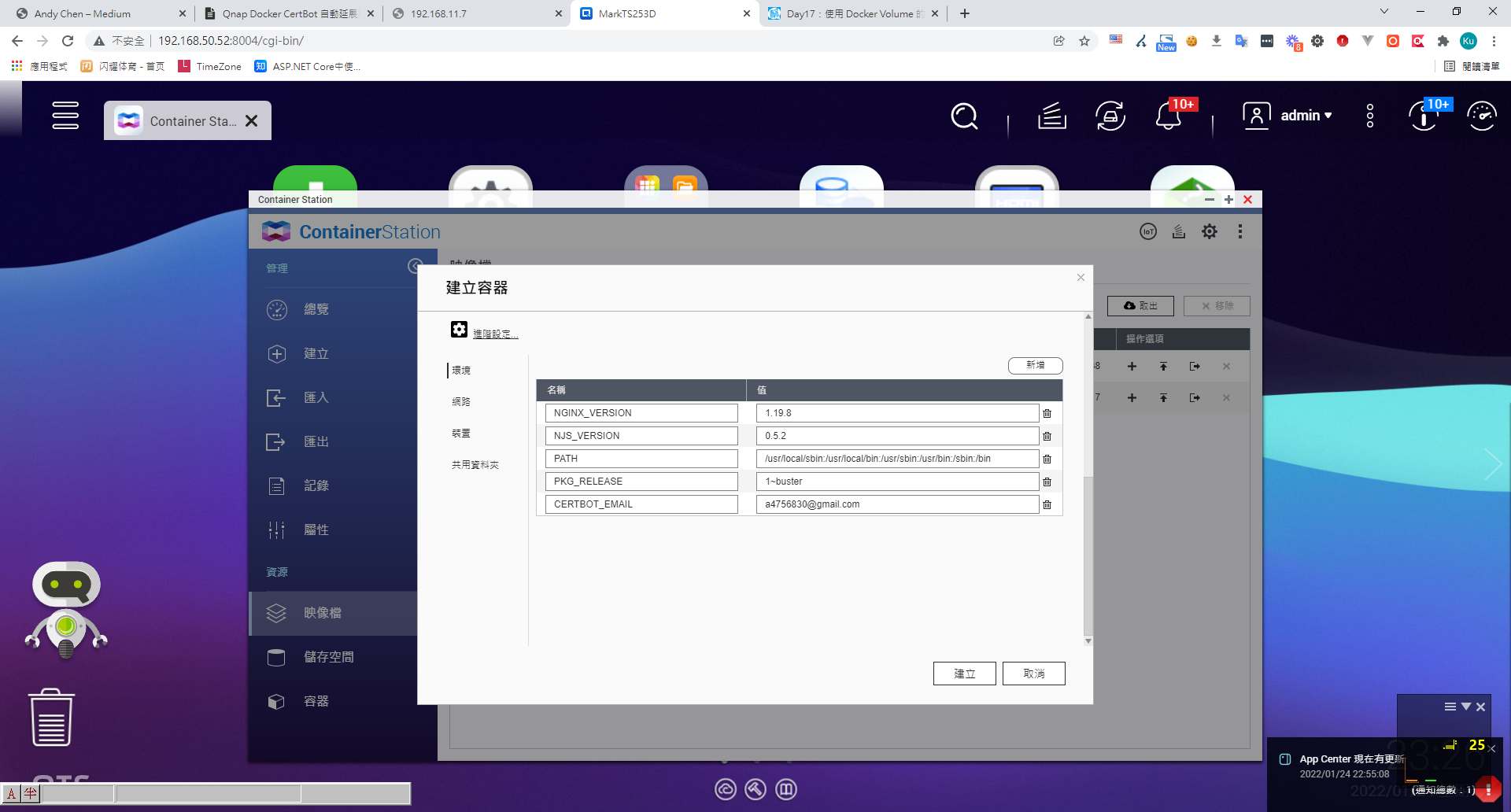Open QTS notifications bell
Screen dimensions: 1511x812
[x=1168, y=116]
